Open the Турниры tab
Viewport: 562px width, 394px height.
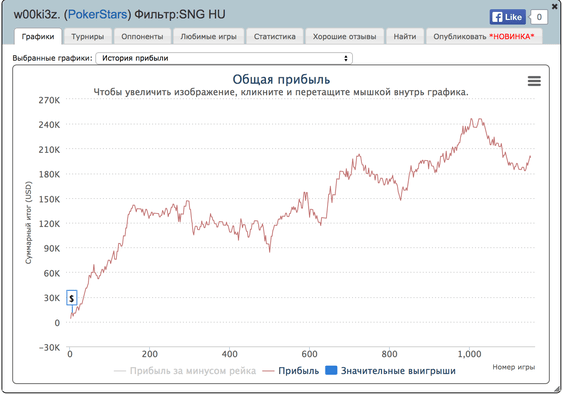pyautogui.click(x=87, y=37)
